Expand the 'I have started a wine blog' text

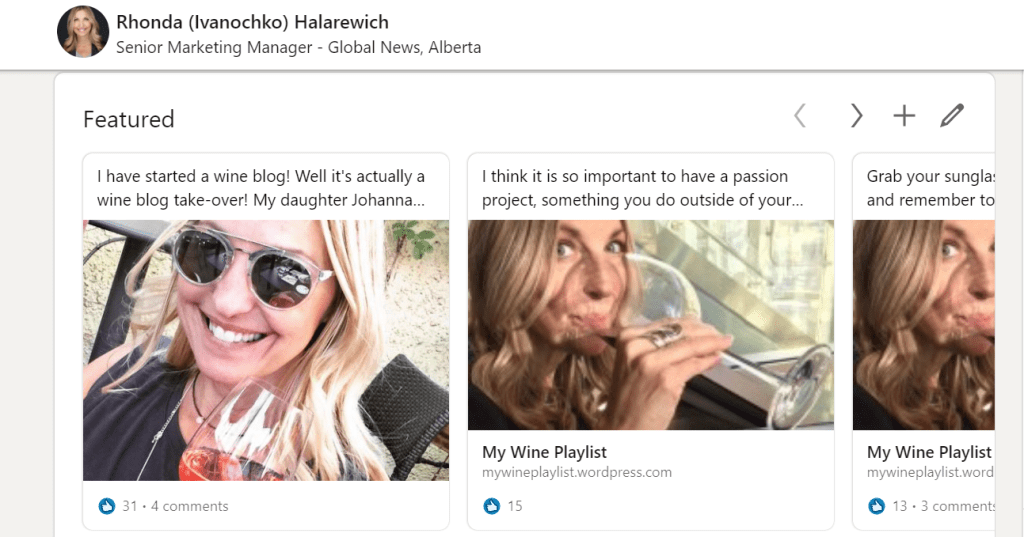pyautogui.click(x=261, y=188)
